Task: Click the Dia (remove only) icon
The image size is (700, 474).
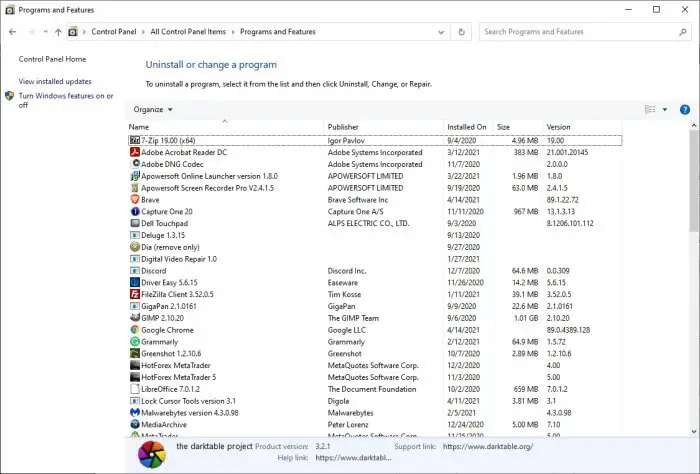Action: click(x=135, y=247)
